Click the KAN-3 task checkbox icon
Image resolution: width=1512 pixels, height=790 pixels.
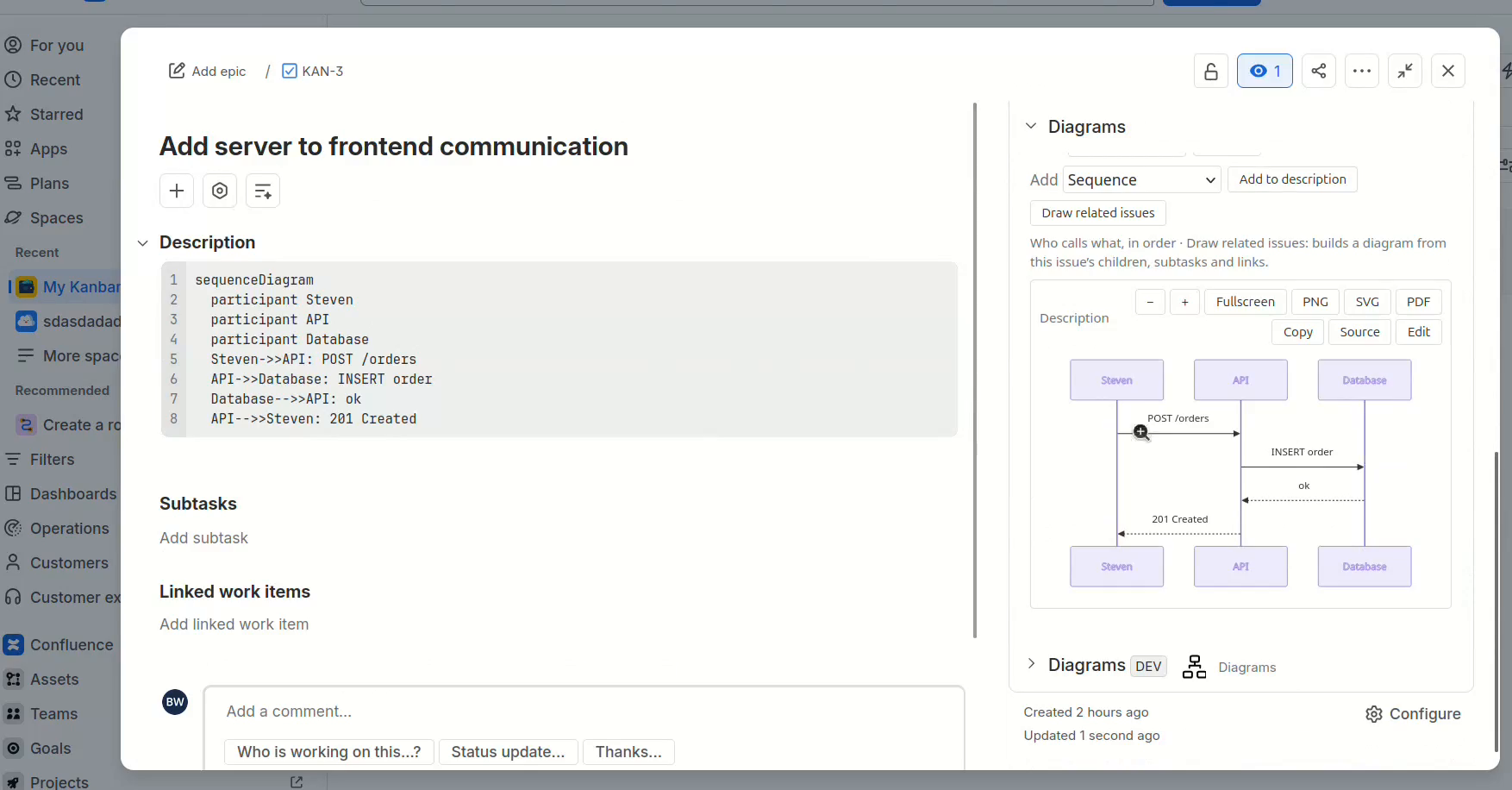[290, 71]
